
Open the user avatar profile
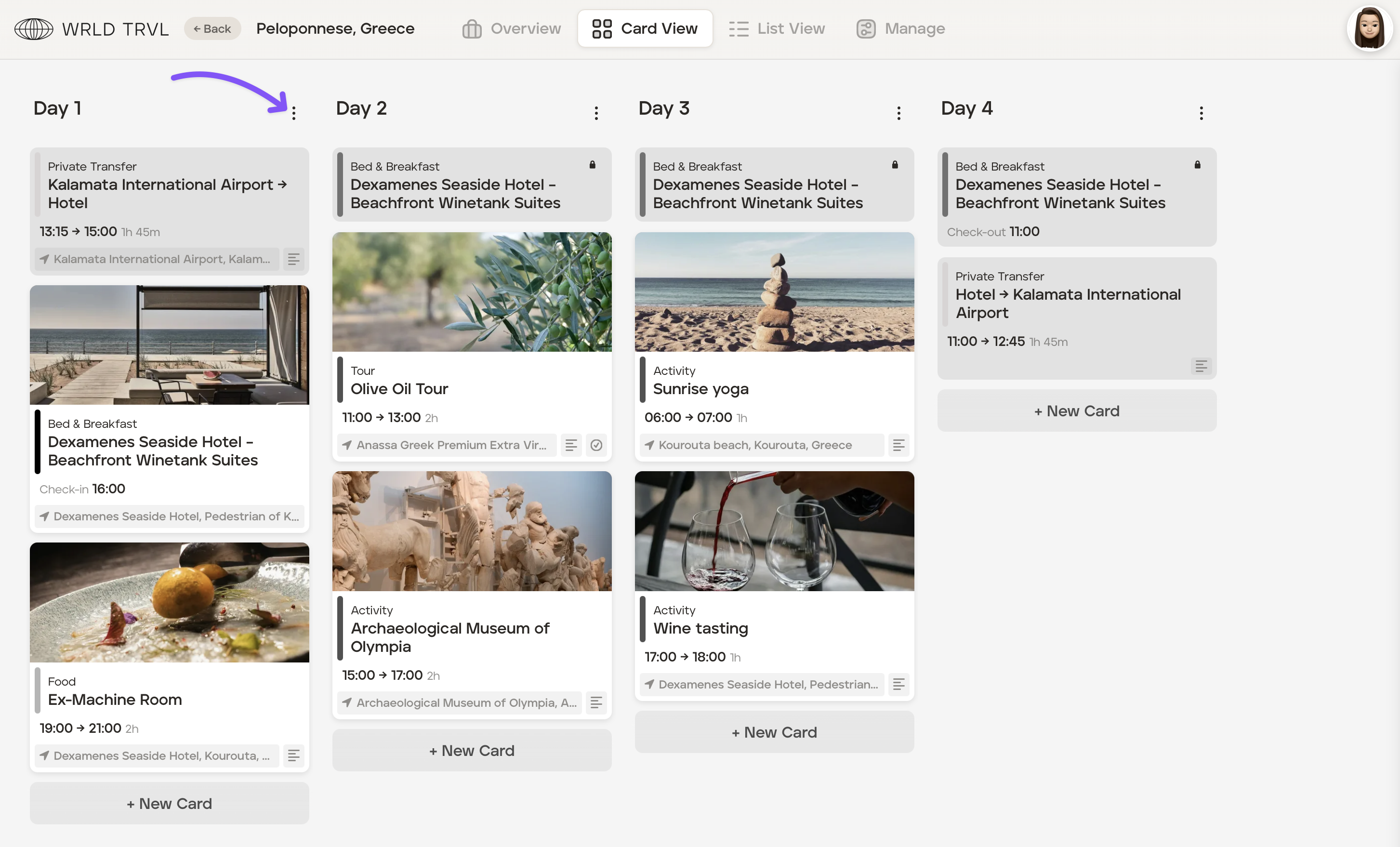tap(1369, 28)
